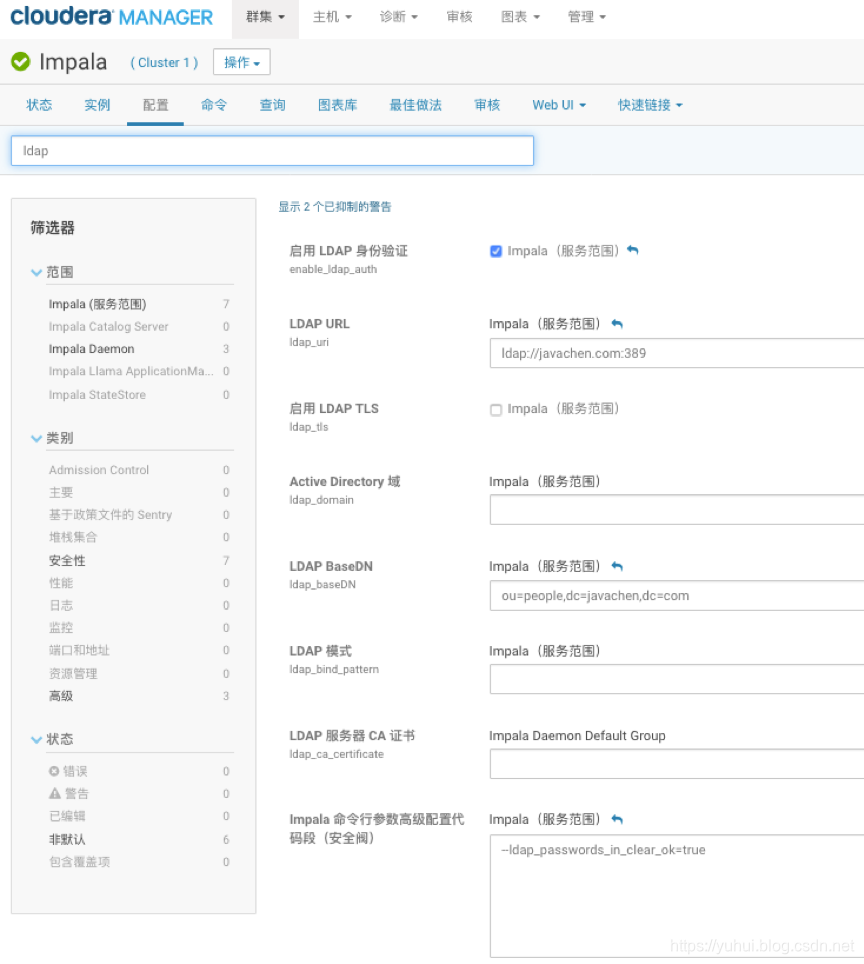
Task: Revert LDAP URL to default value
Action: 617,324
